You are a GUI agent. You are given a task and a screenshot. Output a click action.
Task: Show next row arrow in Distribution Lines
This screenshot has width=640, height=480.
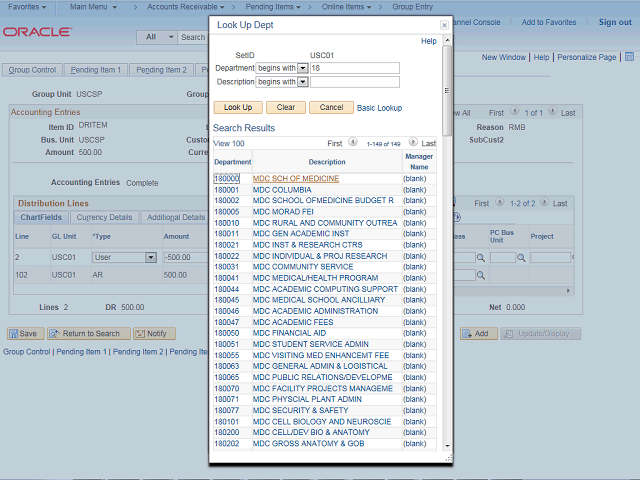click(544, 202)
